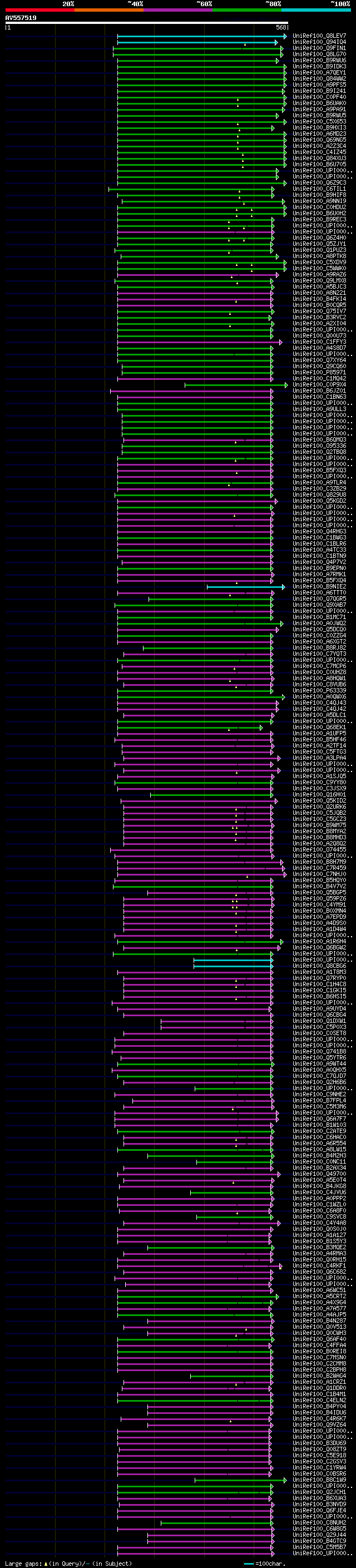
Task: Select hit label UniRef100_C6TIL1
Action: 319,189
